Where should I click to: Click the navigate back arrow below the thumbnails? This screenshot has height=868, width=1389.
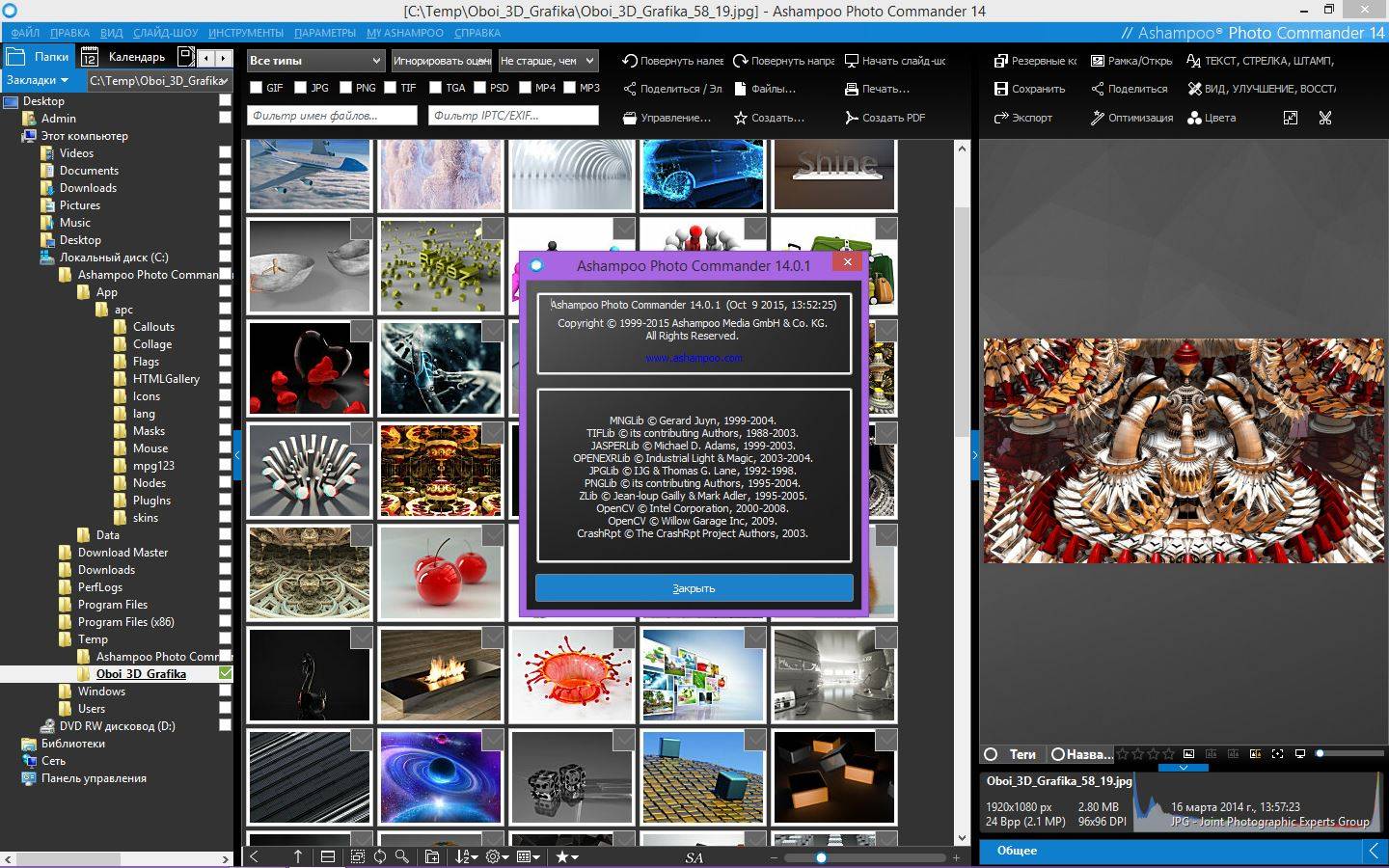point(255,856)
